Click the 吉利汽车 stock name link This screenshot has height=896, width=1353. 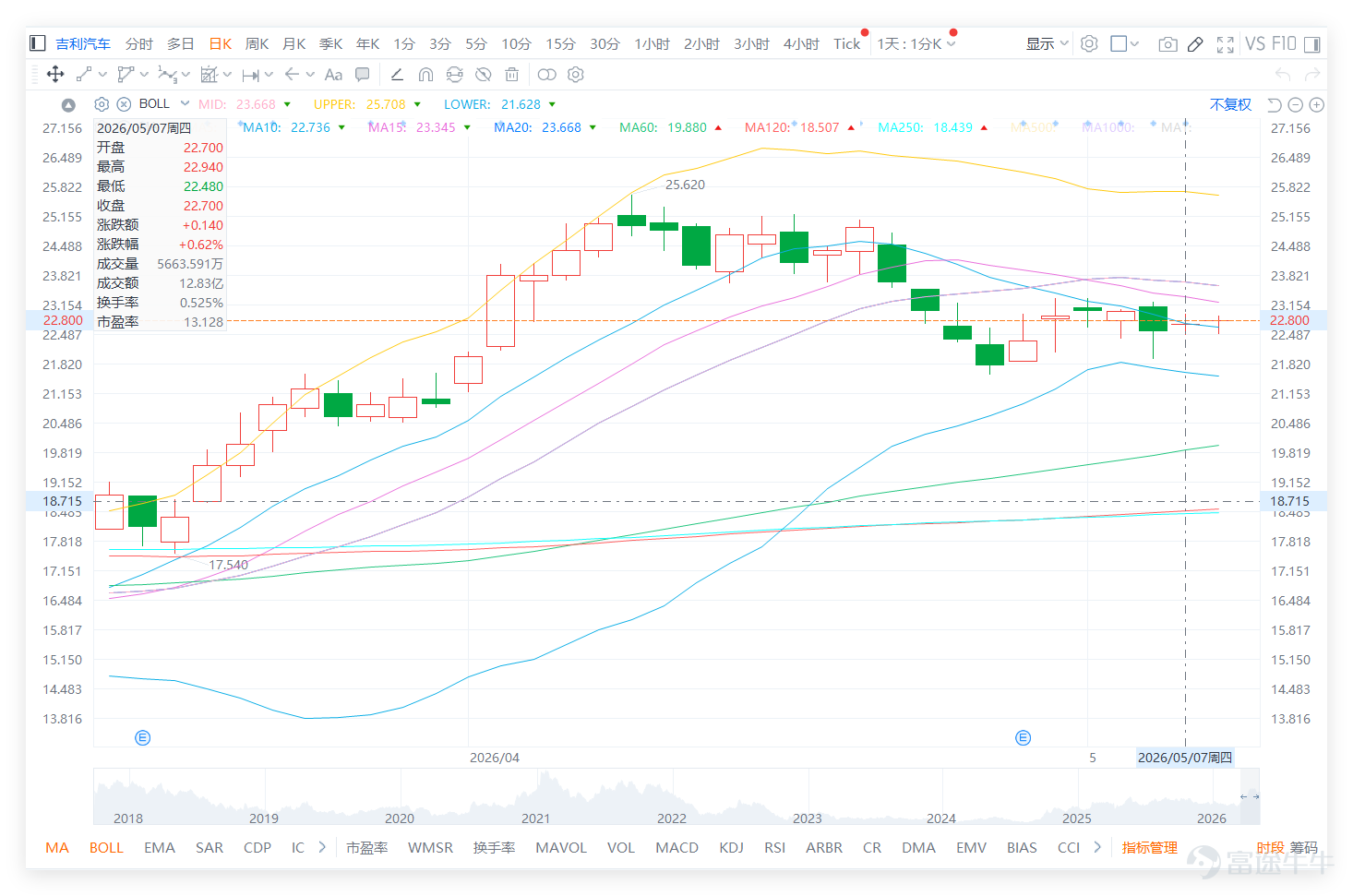(83, 43)
